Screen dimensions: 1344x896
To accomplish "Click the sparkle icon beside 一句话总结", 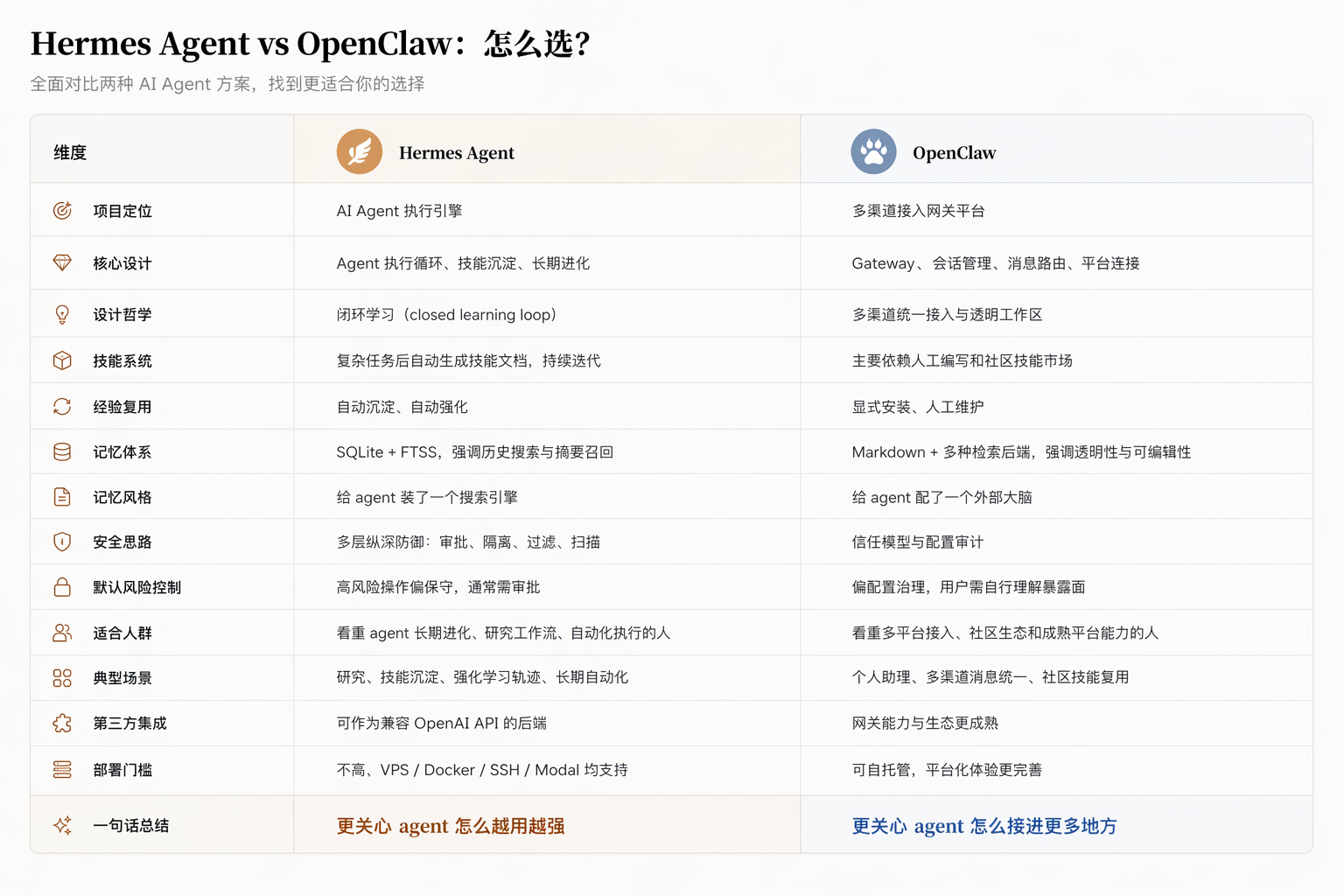I will (62, 825).
